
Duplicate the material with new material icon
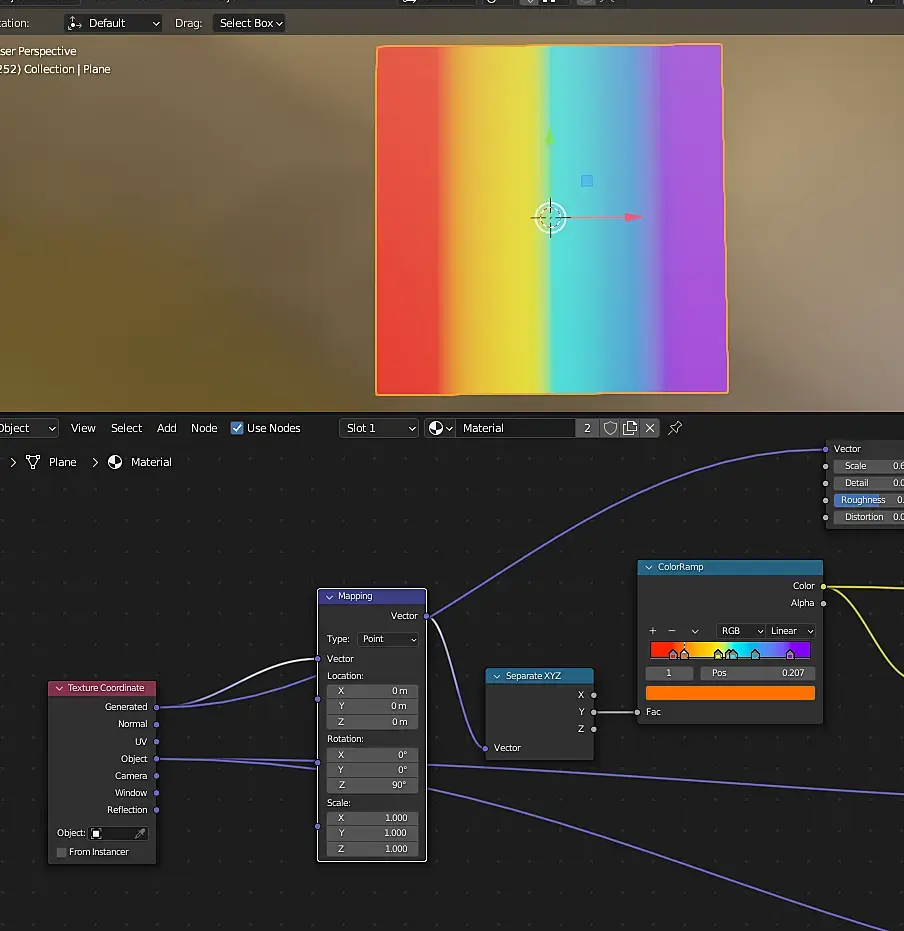630,428
